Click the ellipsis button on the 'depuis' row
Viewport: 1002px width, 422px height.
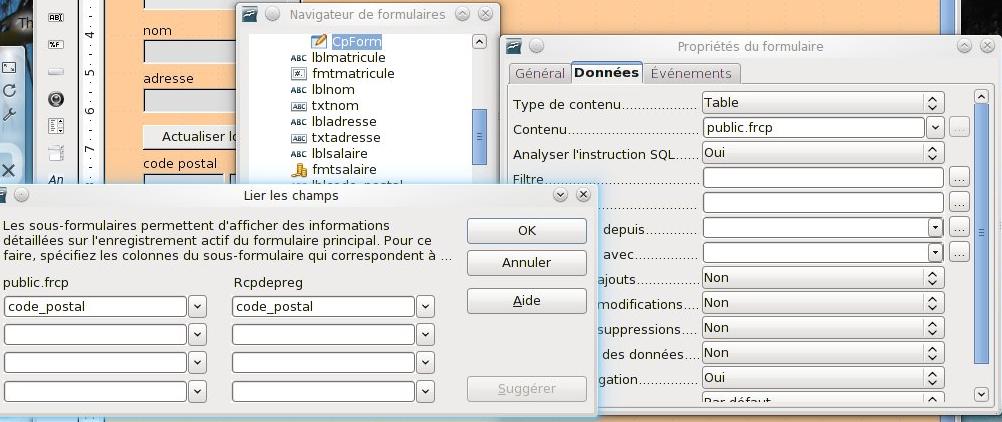959,227
